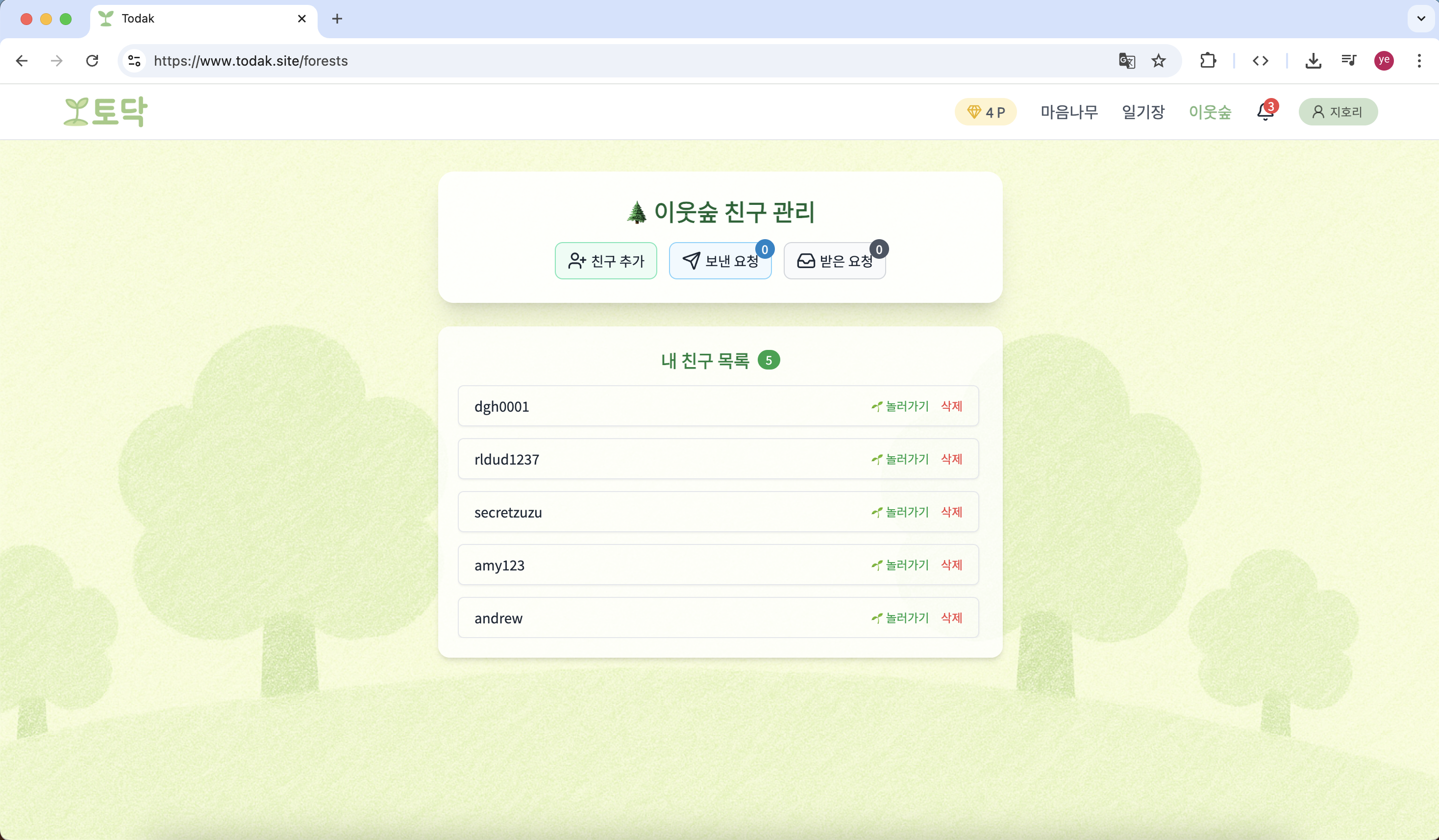Image resolution: width=1439 pixels, height=840 pixels.
Task: Open the tab search chevron dropdown
Action: click(x=1421, y=18)
